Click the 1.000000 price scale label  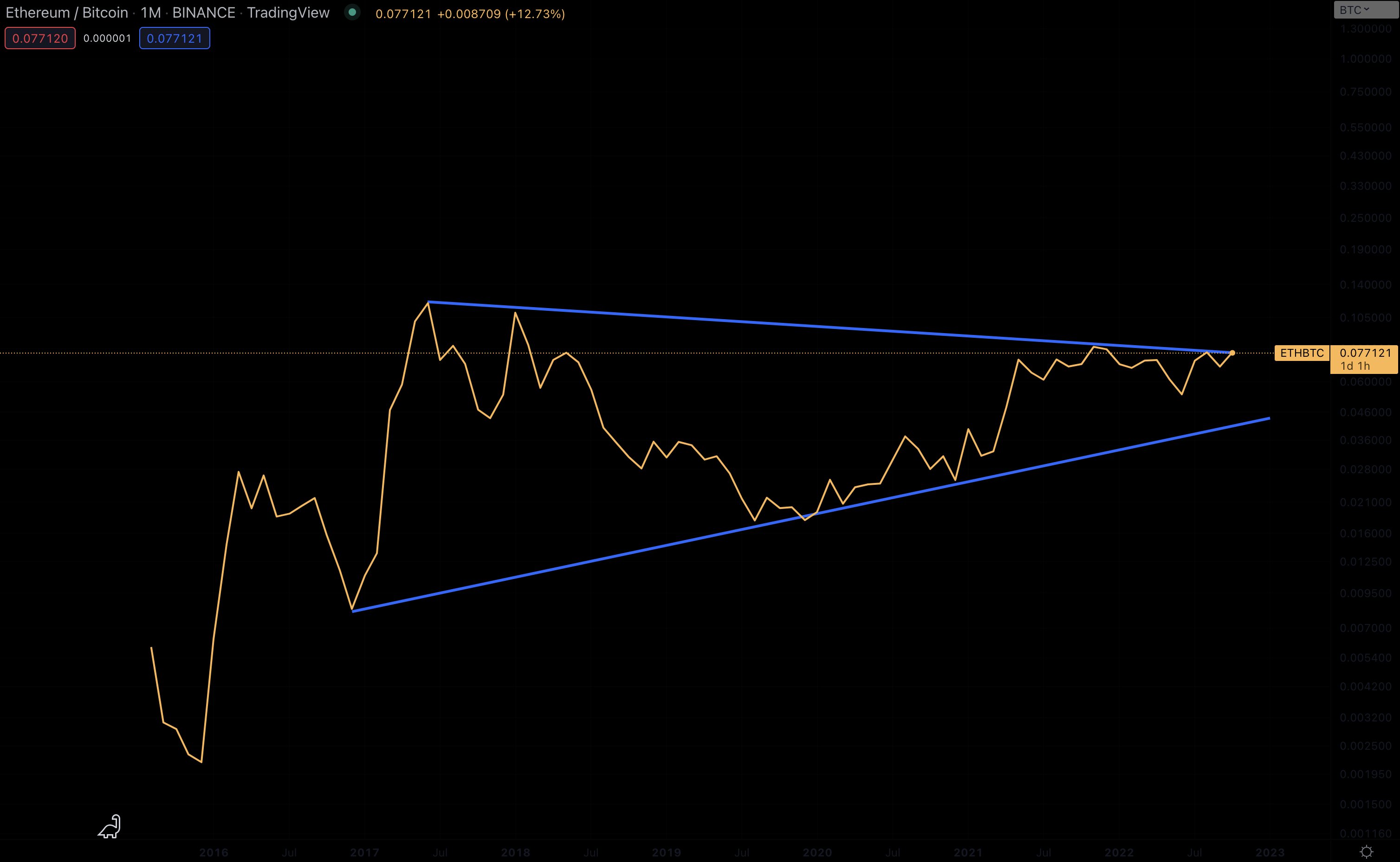coord(1365,59)
